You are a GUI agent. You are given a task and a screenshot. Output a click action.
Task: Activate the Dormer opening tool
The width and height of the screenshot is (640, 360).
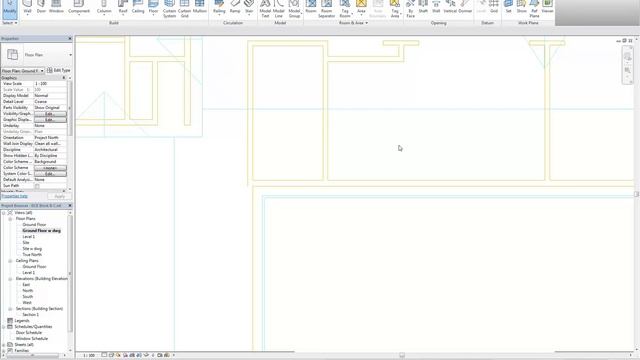tap(465, 7)
